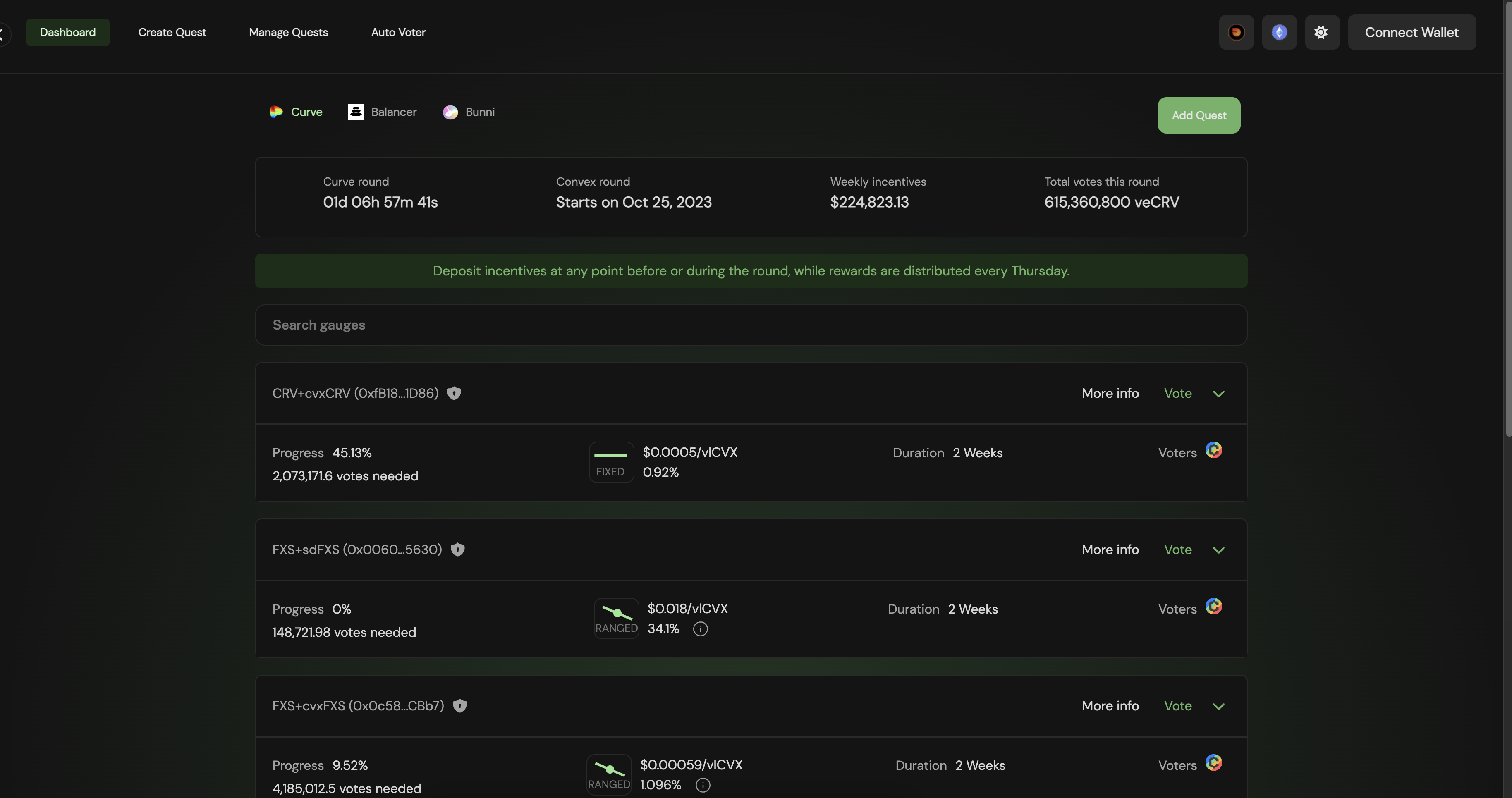This screenshot has height=798, width=1512.
Task: Click the FIXED reward type icon
Action: (x=611, y=462)
